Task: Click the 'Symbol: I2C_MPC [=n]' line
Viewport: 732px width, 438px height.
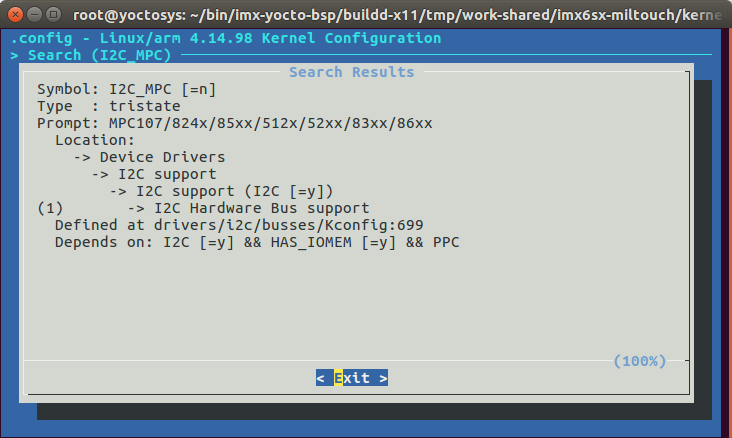Action: point(127,89)
